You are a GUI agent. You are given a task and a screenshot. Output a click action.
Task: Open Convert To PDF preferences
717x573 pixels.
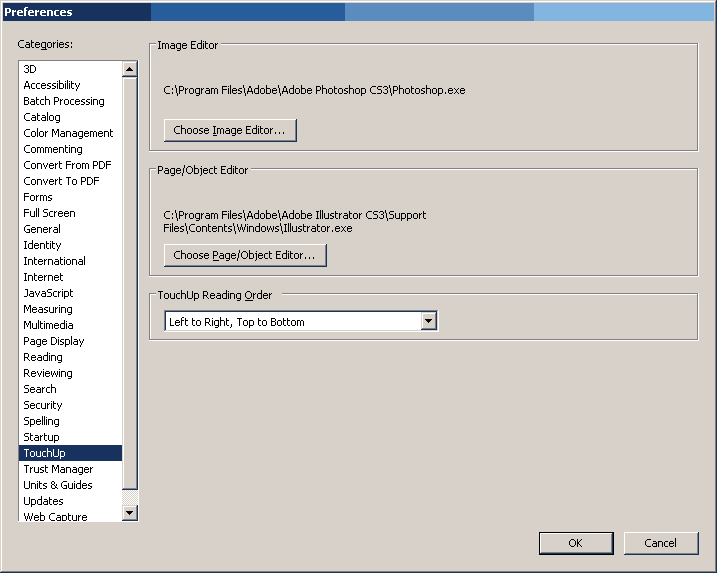click(70, 181)
